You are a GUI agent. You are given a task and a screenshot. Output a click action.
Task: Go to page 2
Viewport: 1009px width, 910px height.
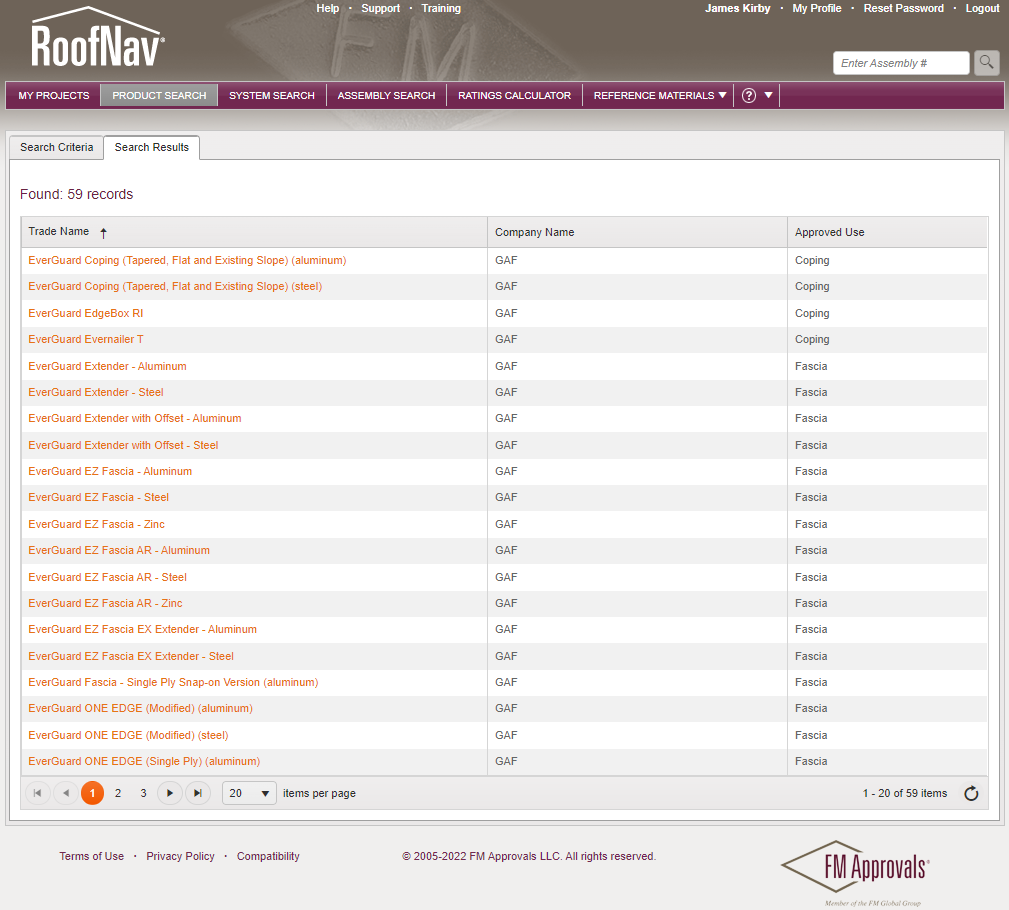[118, 793]
